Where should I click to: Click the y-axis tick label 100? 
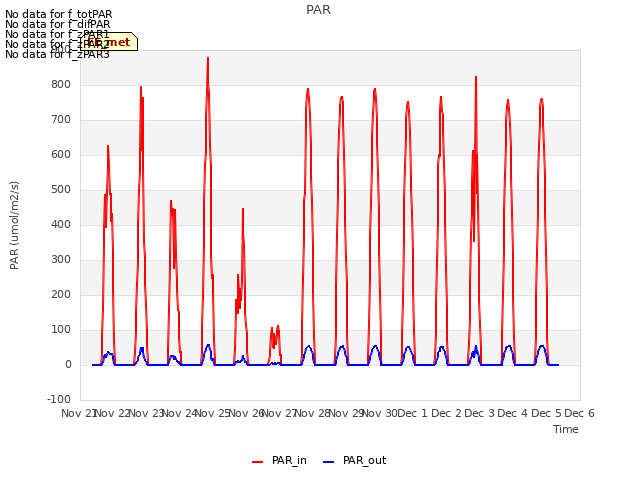(x=61, y=330)
